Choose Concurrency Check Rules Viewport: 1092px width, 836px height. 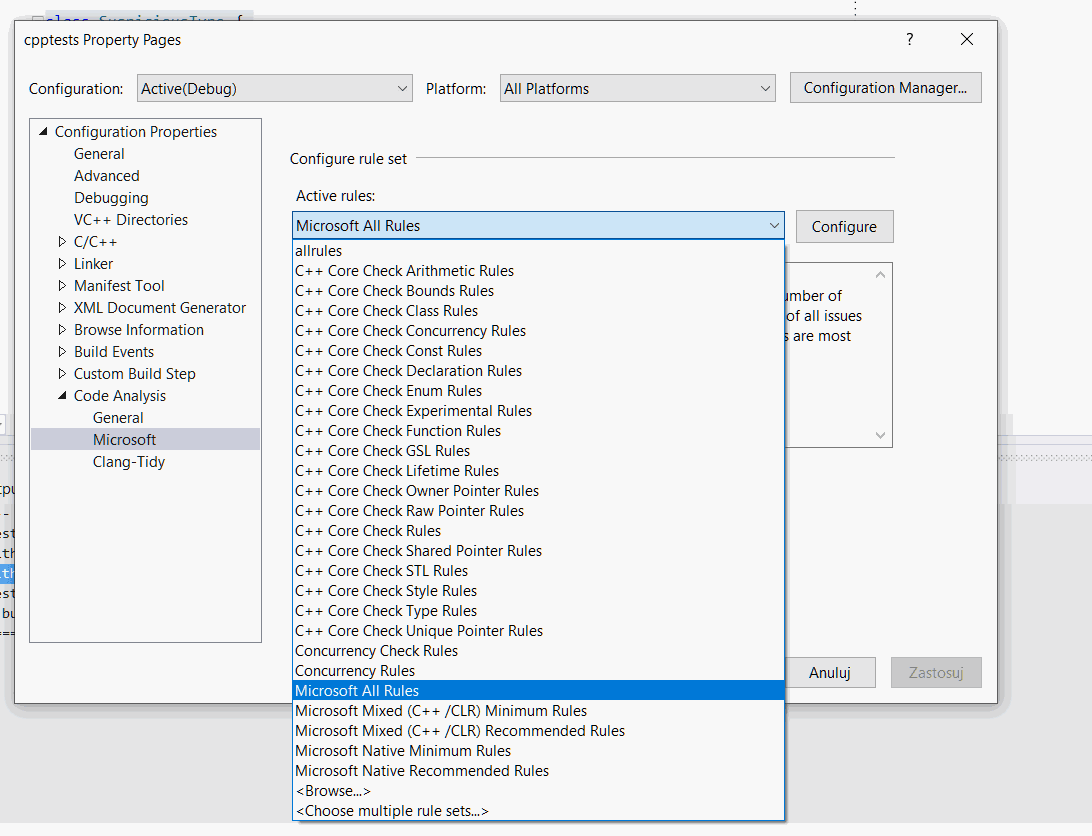(x=538, y=651)
